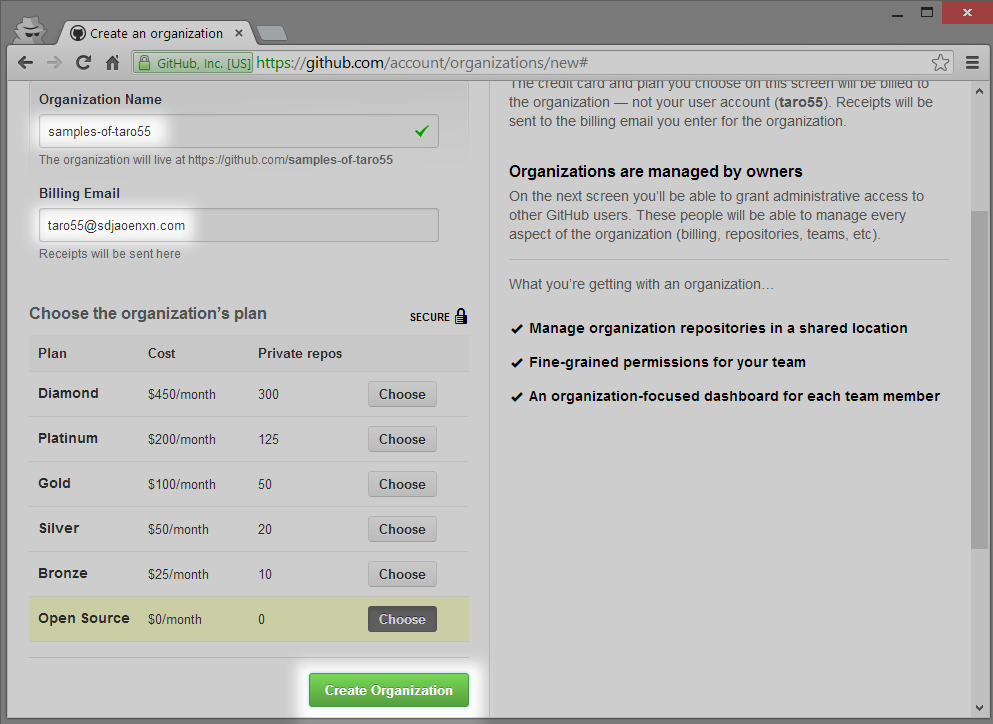993x724 pixels.
Task: Click the 'Organizations are managed by owners' heading
Action: [x=655, y=172]
